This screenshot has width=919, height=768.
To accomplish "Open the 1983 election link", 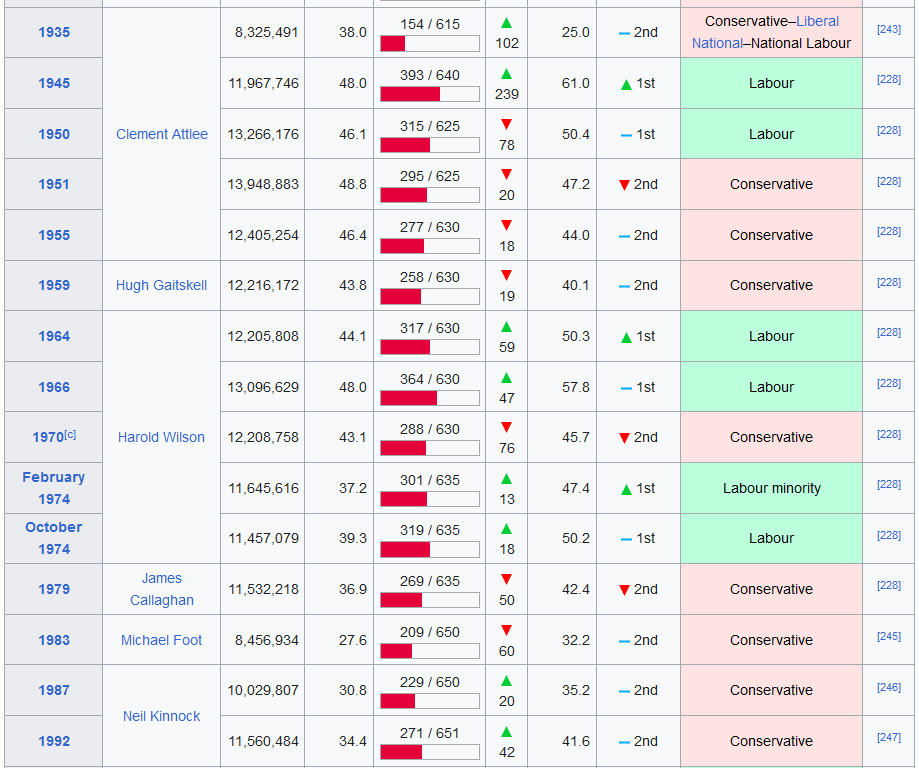I will (x=54, y=640).
